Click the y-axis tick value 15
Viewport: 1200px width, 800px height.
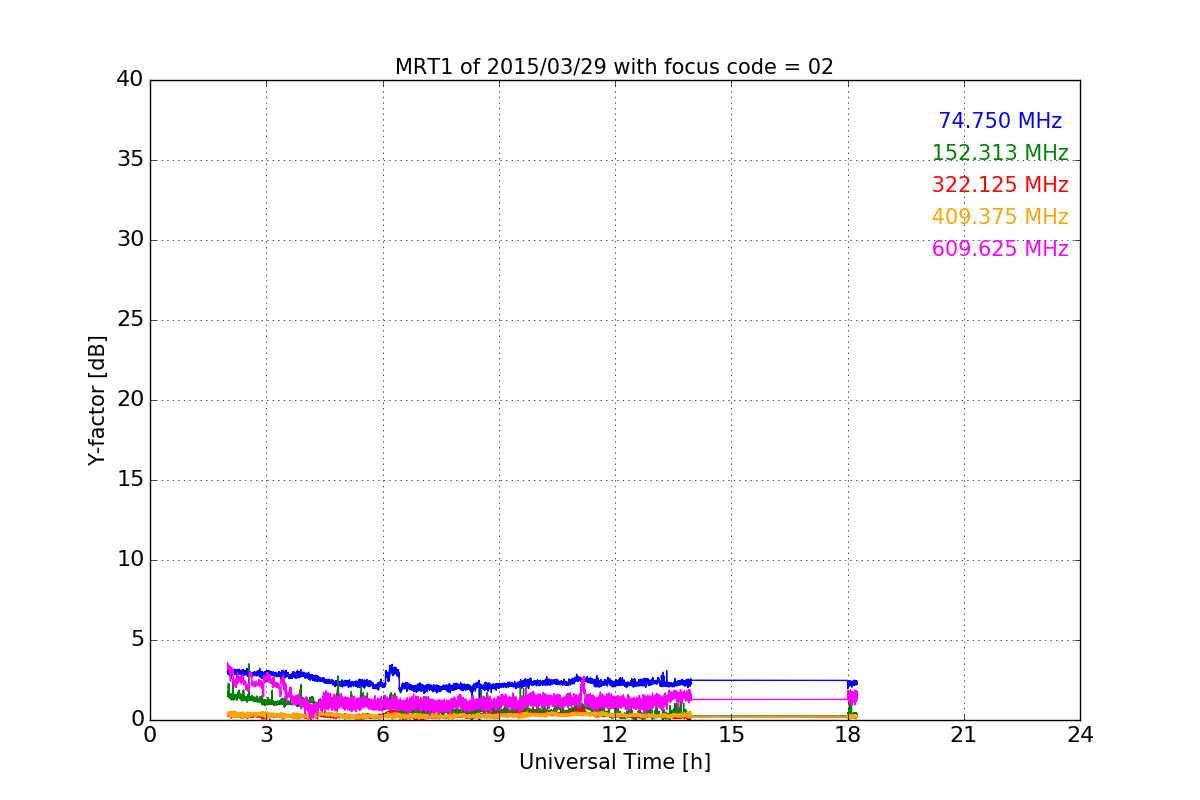[130, 480]
